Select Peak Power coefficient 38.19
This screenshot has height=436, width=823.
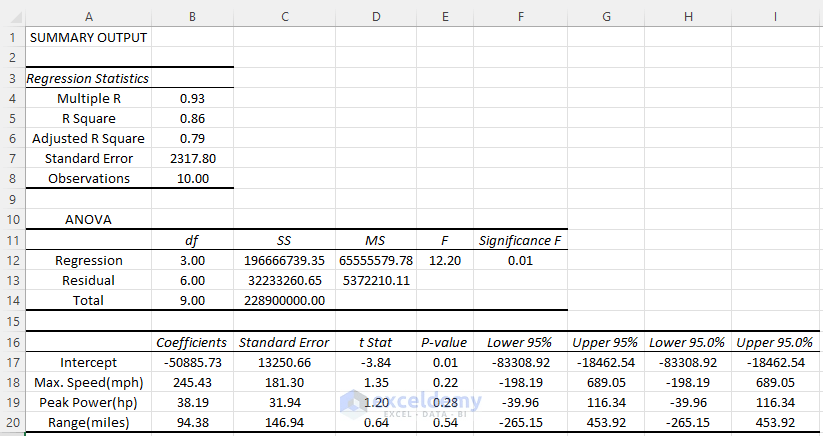tap(193, 402)
